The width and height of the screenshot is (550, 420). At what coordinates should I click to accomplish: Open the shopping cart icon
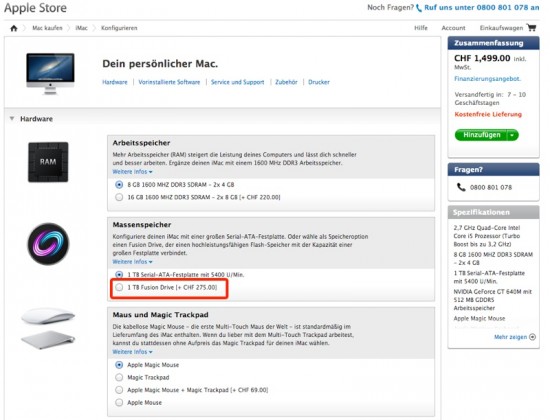pos(531,27)
